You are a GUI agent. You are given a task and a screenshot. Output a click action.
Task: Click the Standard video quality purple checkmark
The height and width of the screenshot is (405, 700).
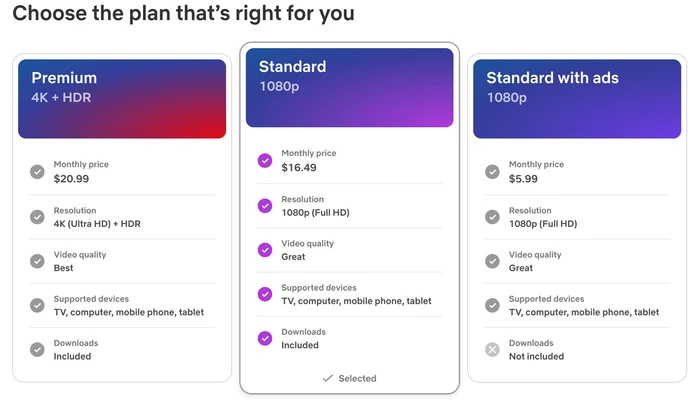pyautogui.click(x=265, y=250)
